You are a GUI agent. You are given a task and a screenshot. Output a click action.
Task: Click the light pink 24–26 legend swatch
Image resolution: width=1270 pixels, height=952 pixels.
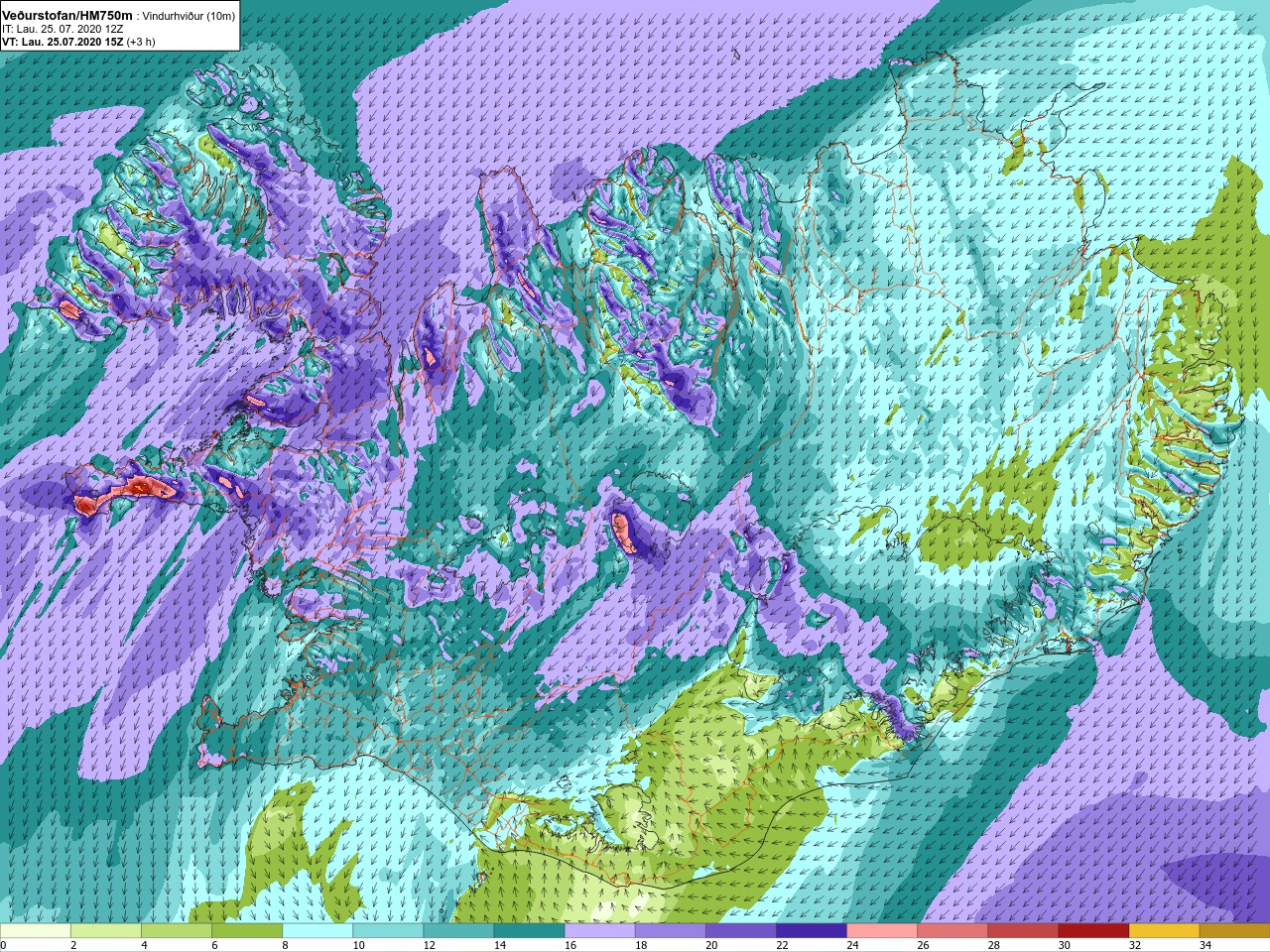881,932
